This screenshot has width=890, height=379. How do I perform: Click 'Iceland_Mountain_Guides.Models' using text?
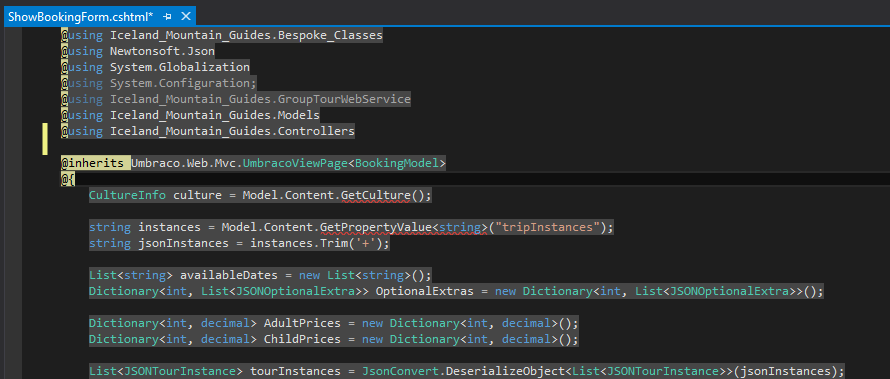click(215, 115)
